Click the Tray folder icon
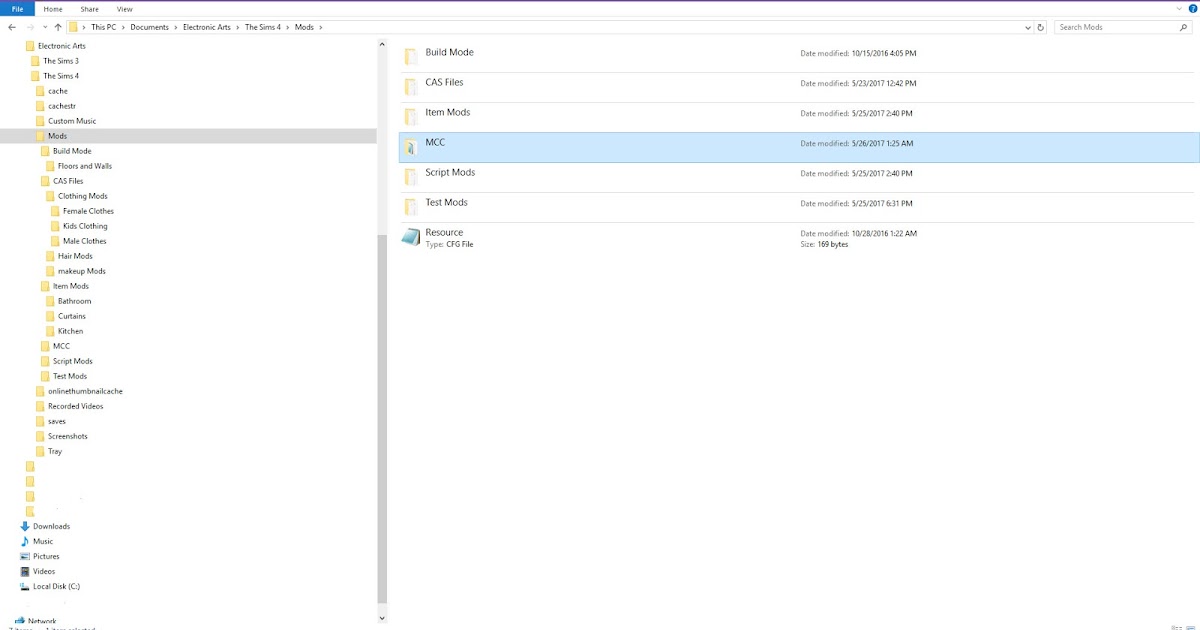 click(40, 451)
